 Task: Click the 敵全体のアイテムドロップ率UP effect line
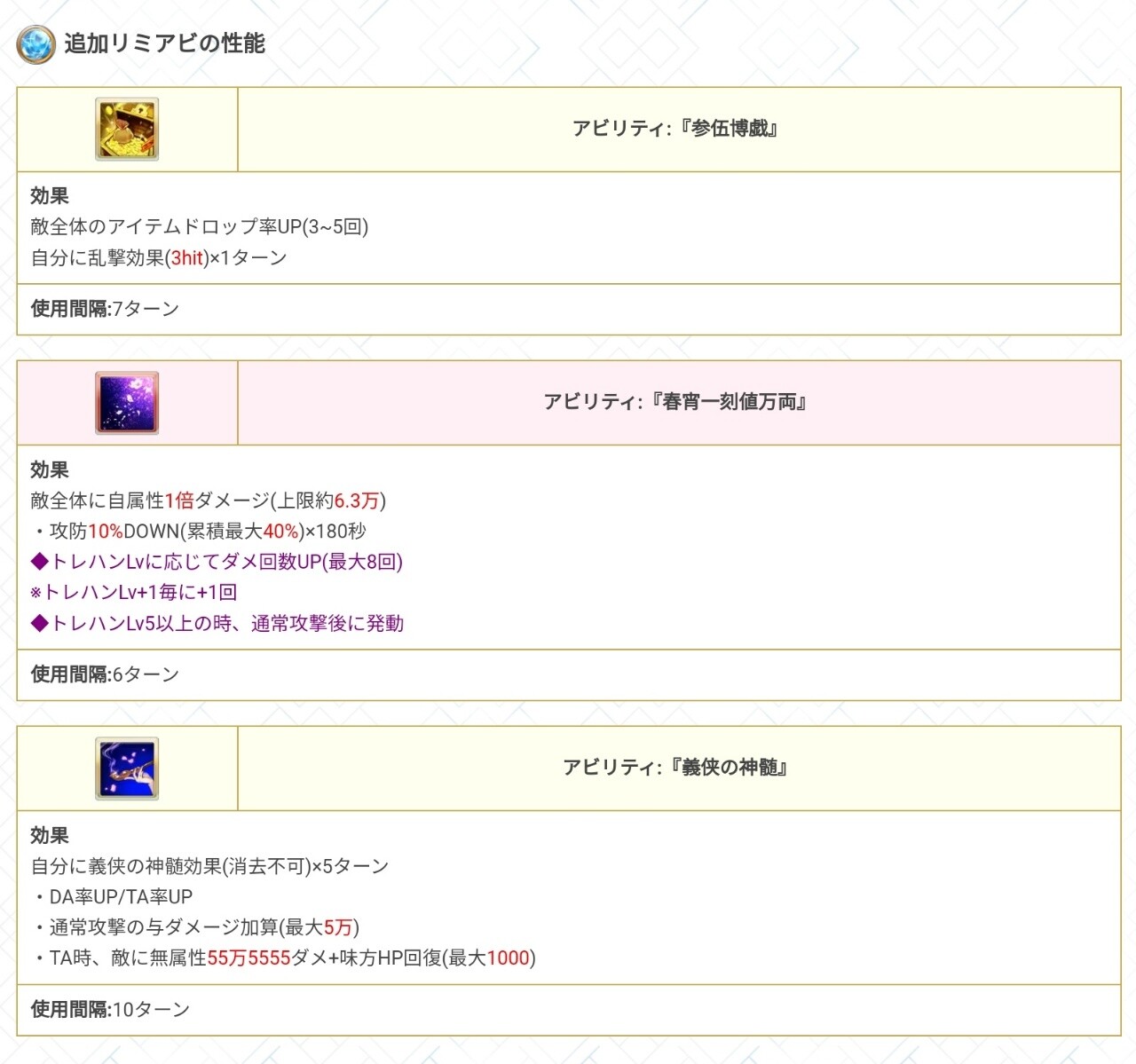coord(199,227)
